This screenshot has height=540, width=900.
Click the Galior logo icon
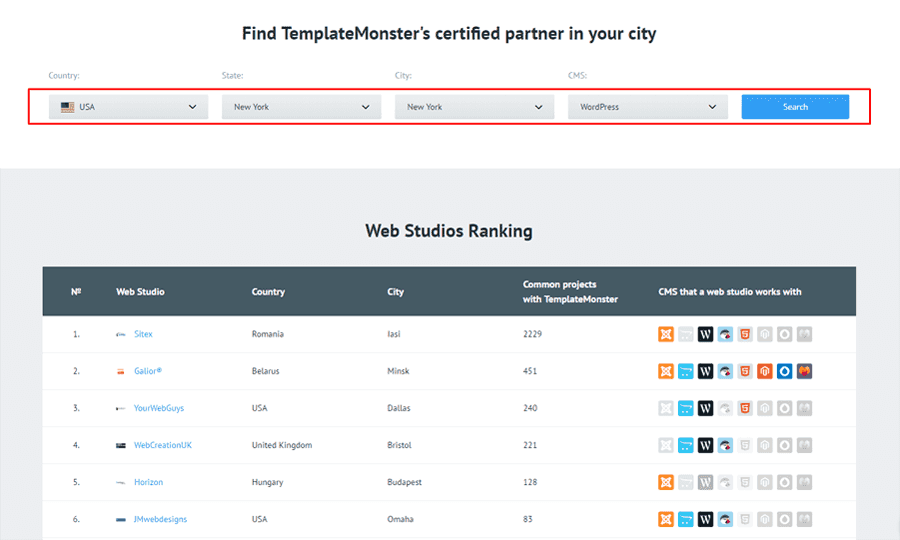[x=121, y=371]
